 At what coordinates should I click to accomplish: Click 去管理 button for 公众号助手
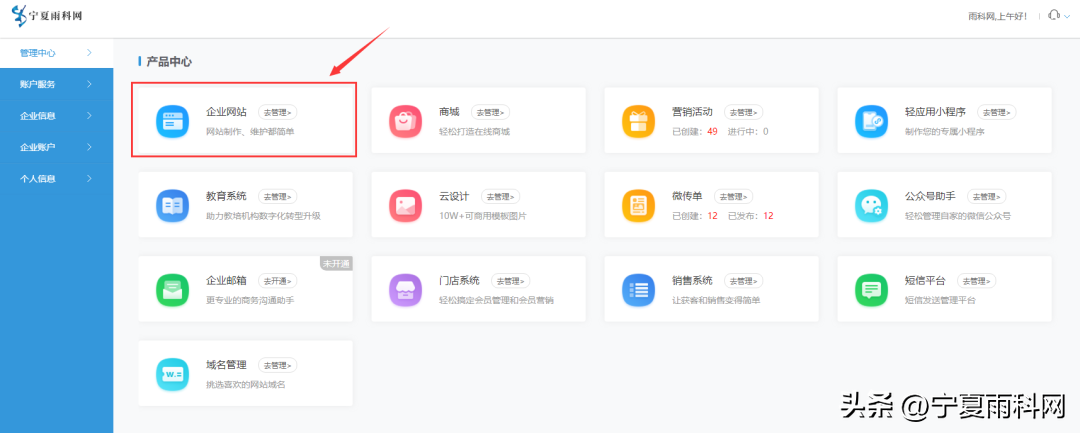coord(986,196)
